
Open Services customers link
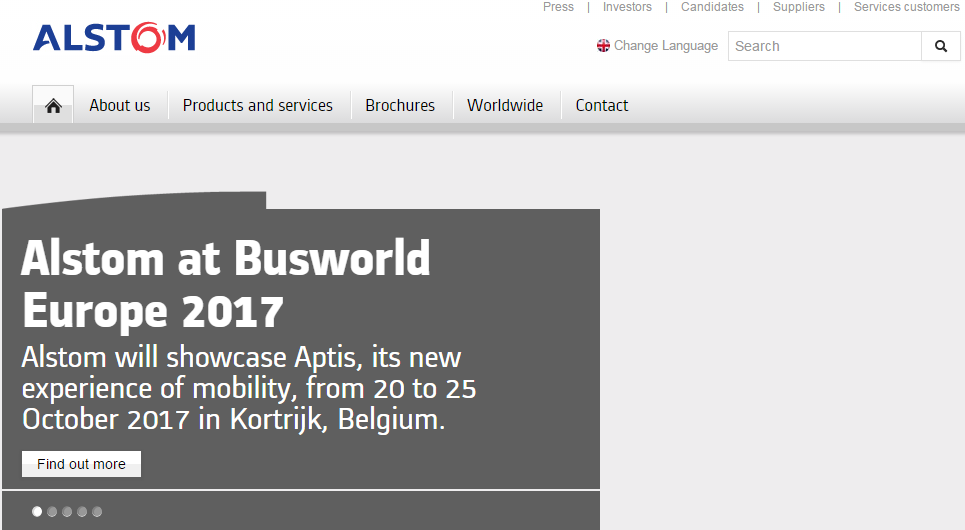pos(907,7)
